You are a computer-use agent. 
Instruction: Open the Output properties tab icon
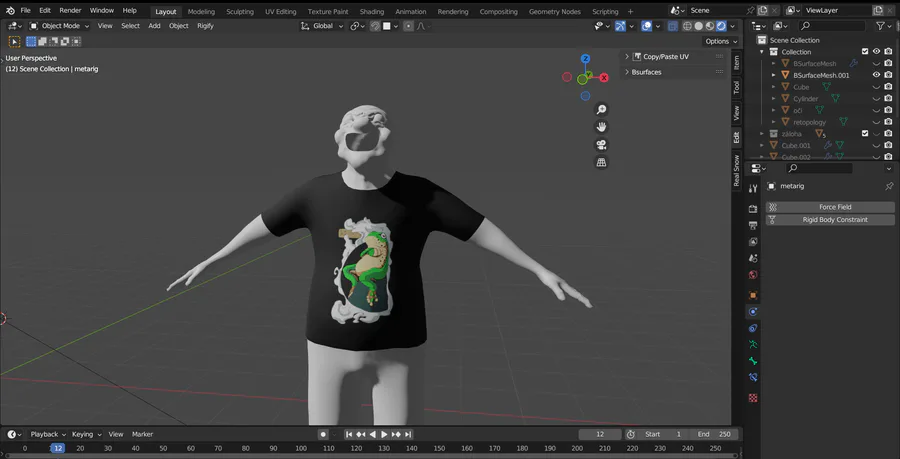(753, 225)
